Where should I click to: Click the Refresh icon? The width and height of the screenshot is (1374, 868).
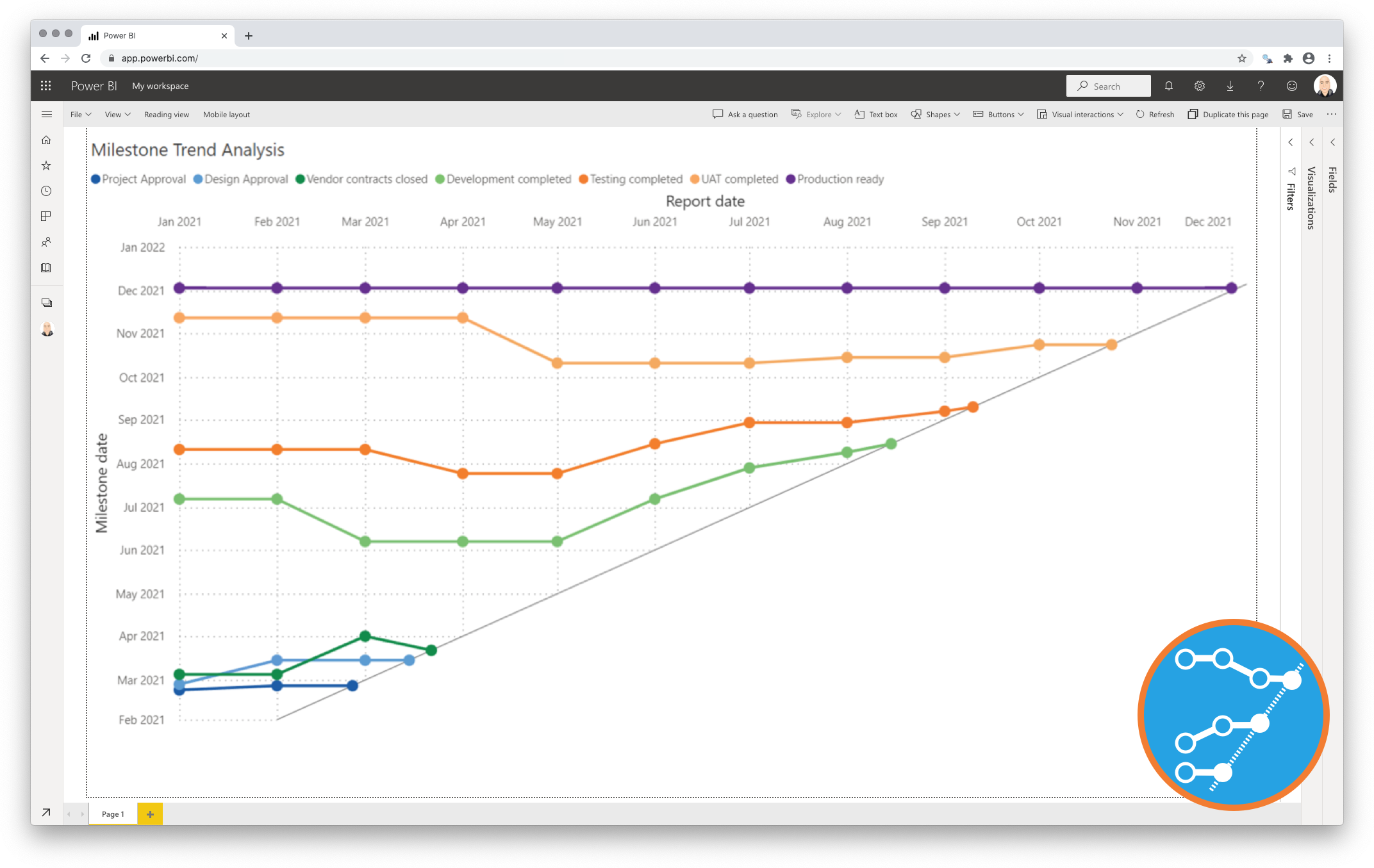point(1141,114)
